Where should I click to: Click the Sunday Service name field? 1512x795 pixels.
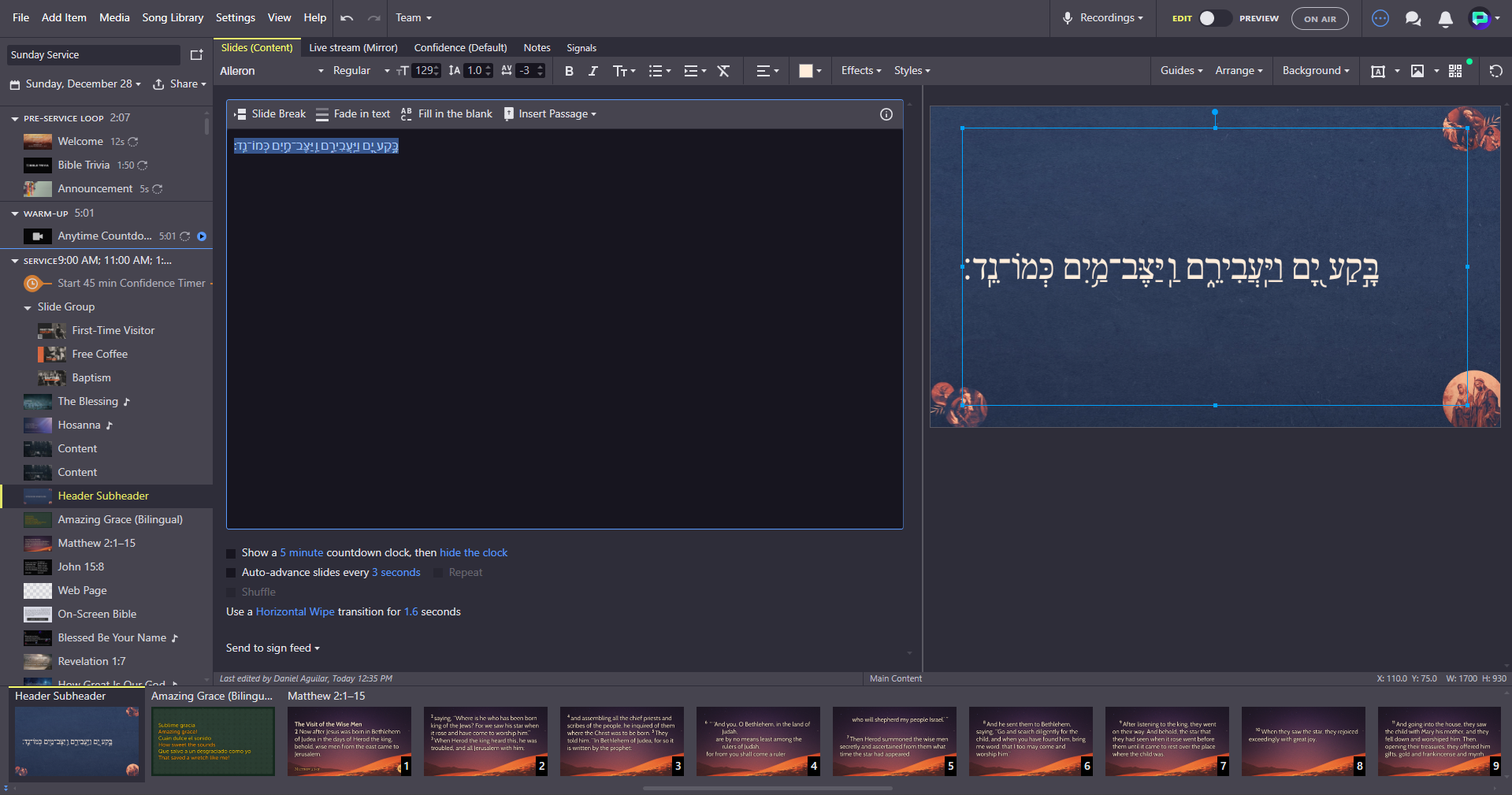point(94,55)
